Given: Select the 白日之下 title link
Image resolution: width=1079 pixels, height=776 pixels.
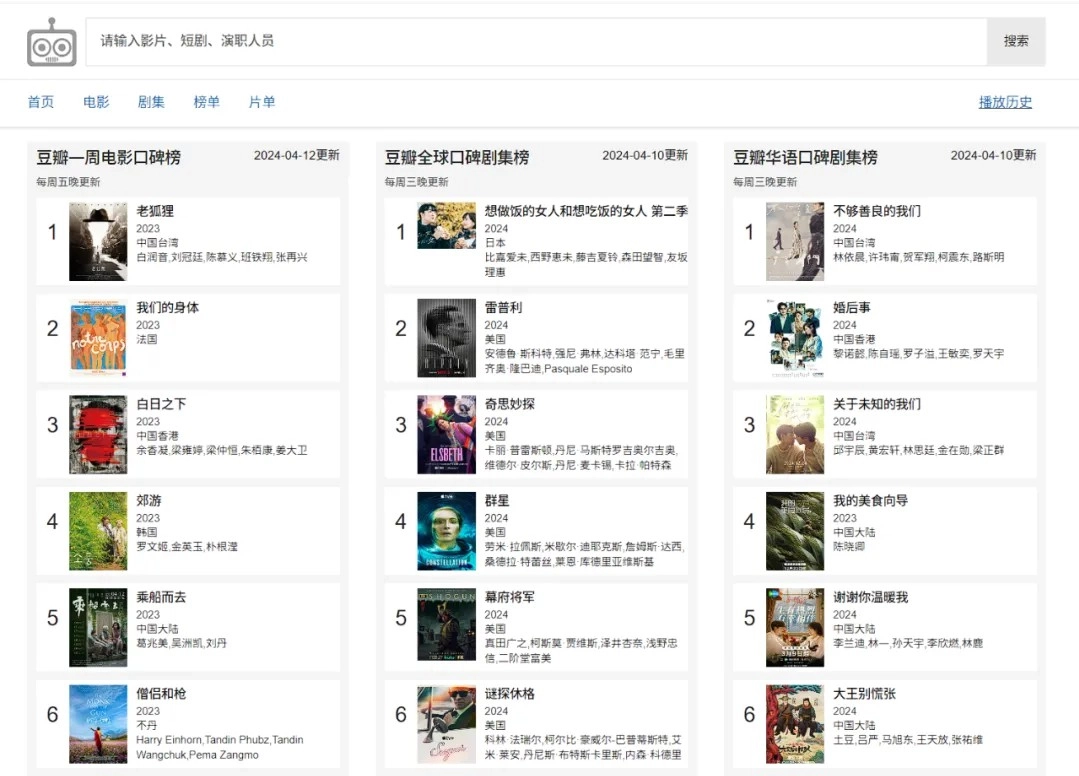Looking at the screenshot, I should 161,404.
